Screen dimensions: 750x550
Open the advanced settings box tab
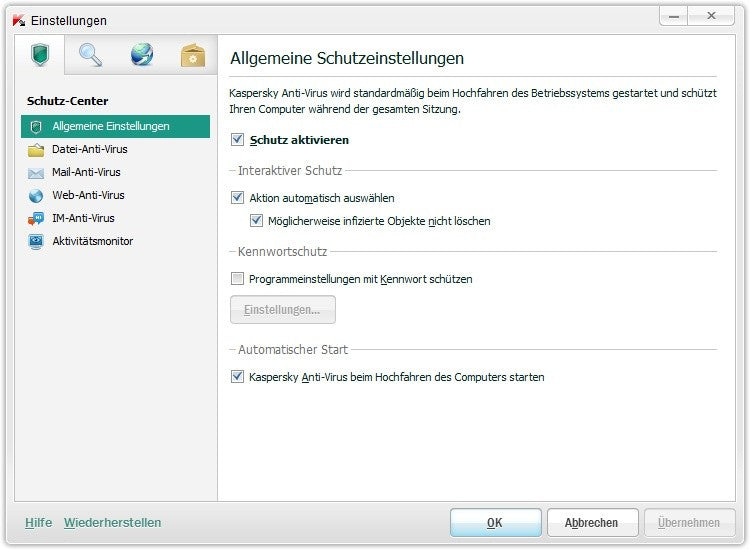pyautogui.click(x=193, y=55)
